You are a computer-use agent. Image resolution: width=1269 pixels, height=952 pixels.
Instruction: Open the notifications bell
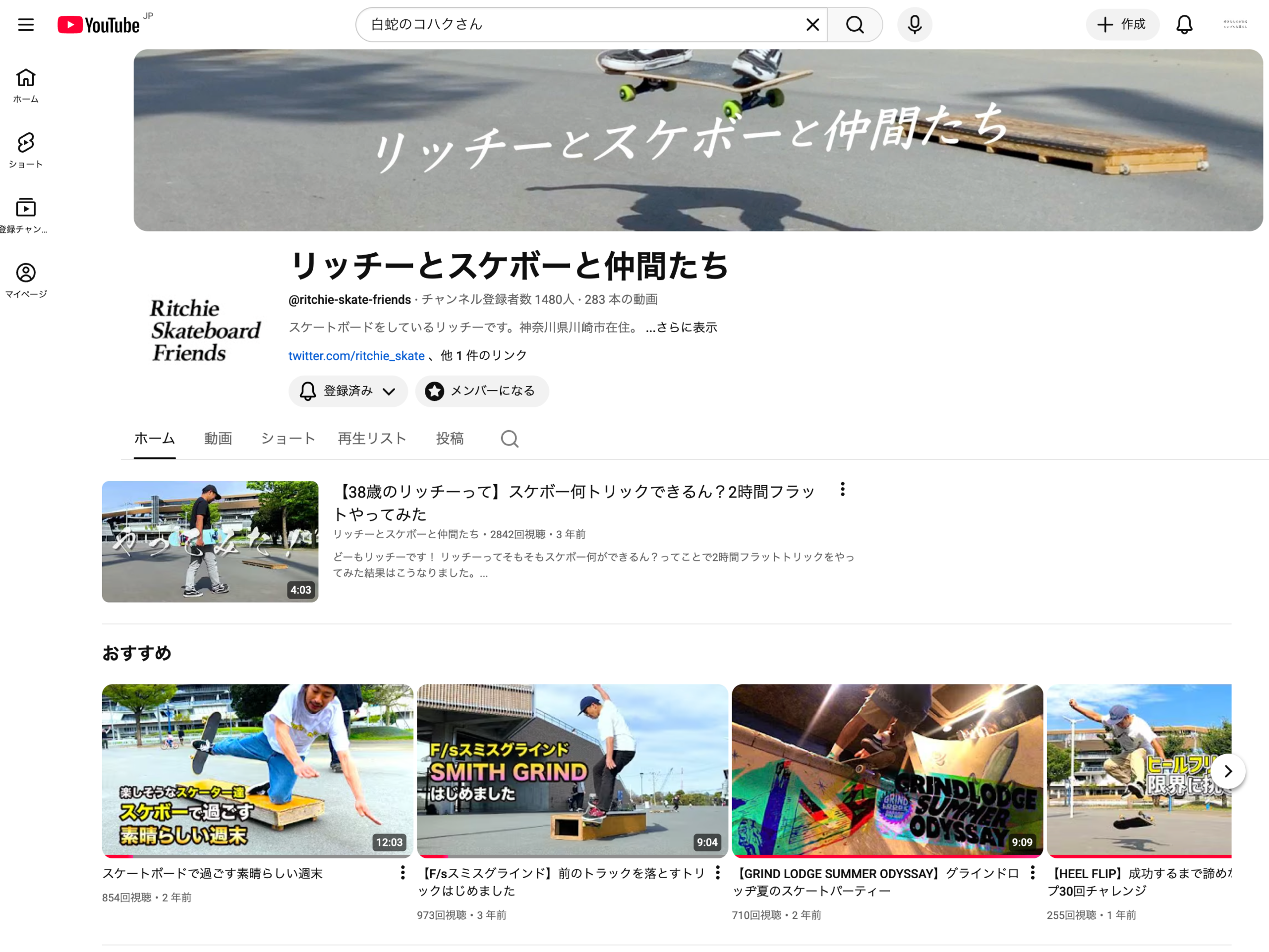pyautogui.click(x=1184, y=25)
